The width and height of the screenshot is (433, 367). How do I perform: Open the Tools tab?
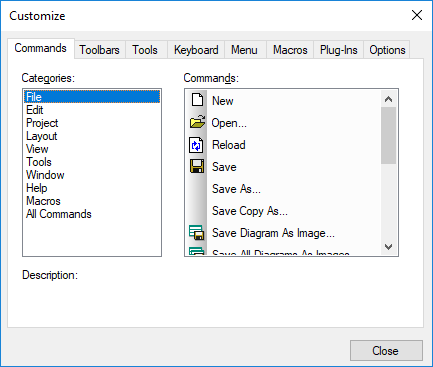coord(145,50)
